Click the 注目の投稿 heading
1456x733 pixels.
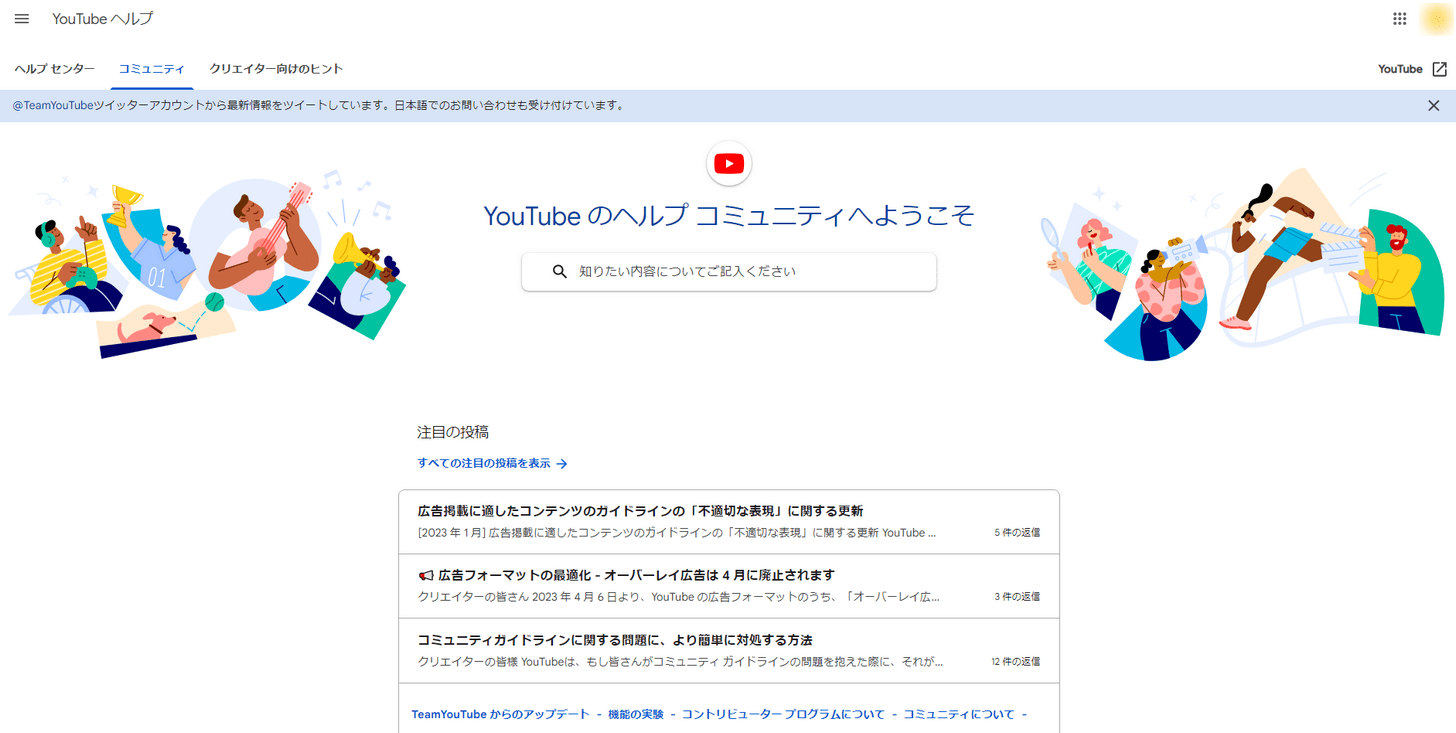pyautogui.click(x=453, y=432)
